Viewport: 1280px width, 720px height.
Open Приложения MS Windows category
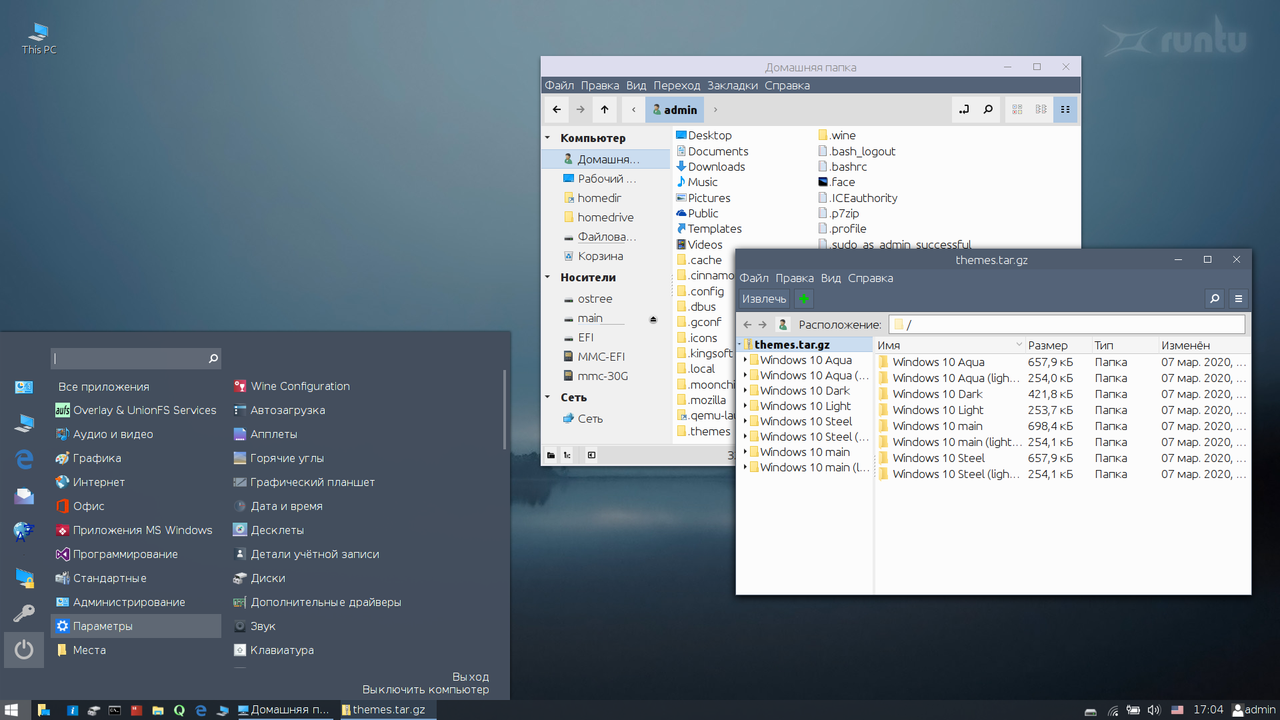(x=136, y=530)
